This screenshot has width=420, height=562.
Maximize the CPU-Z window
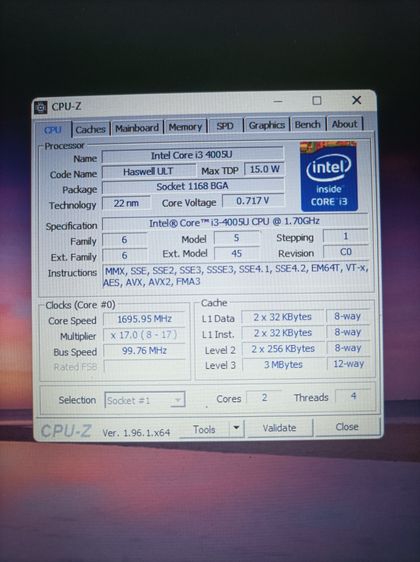[x=317, y=100]
